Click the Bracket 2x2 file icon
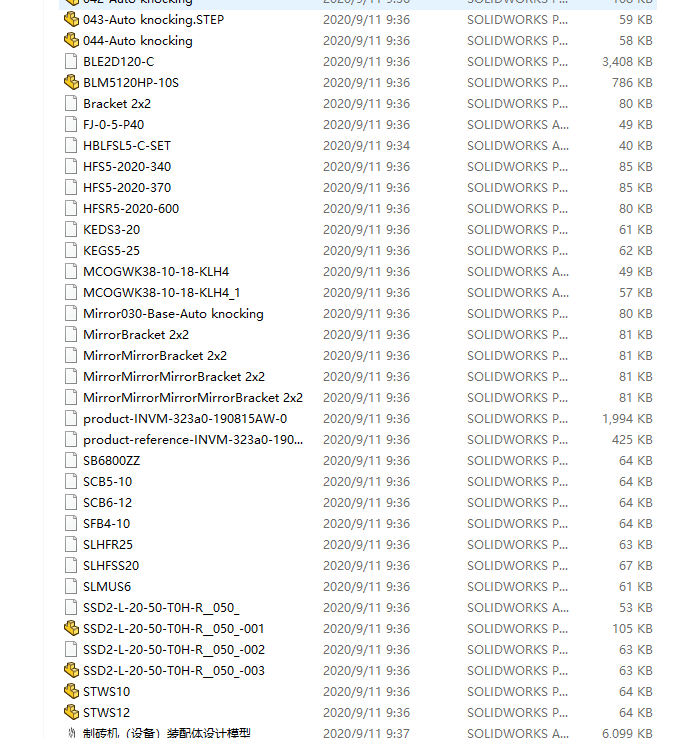 pyautogui.click(x=71, y=104)
